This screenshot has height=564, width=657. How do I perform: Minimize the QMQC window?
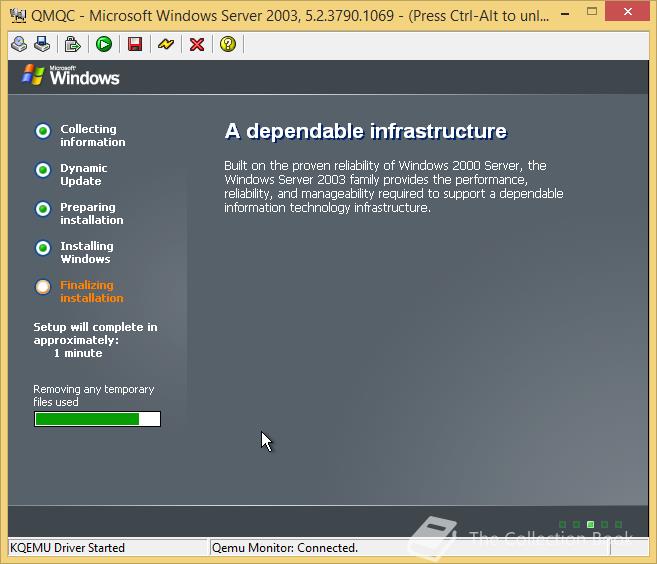(565, 13)
